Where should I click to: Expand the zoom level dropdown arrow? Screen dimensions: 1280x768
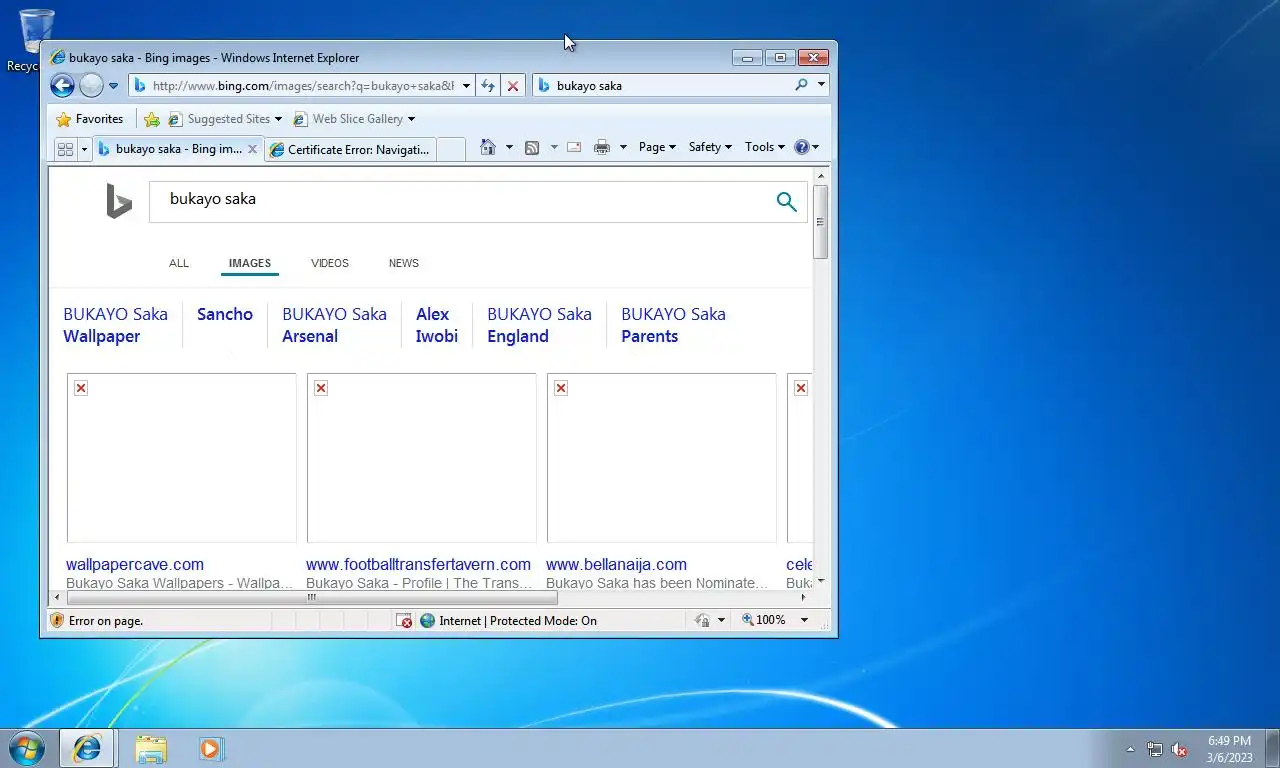coord(804,620)
